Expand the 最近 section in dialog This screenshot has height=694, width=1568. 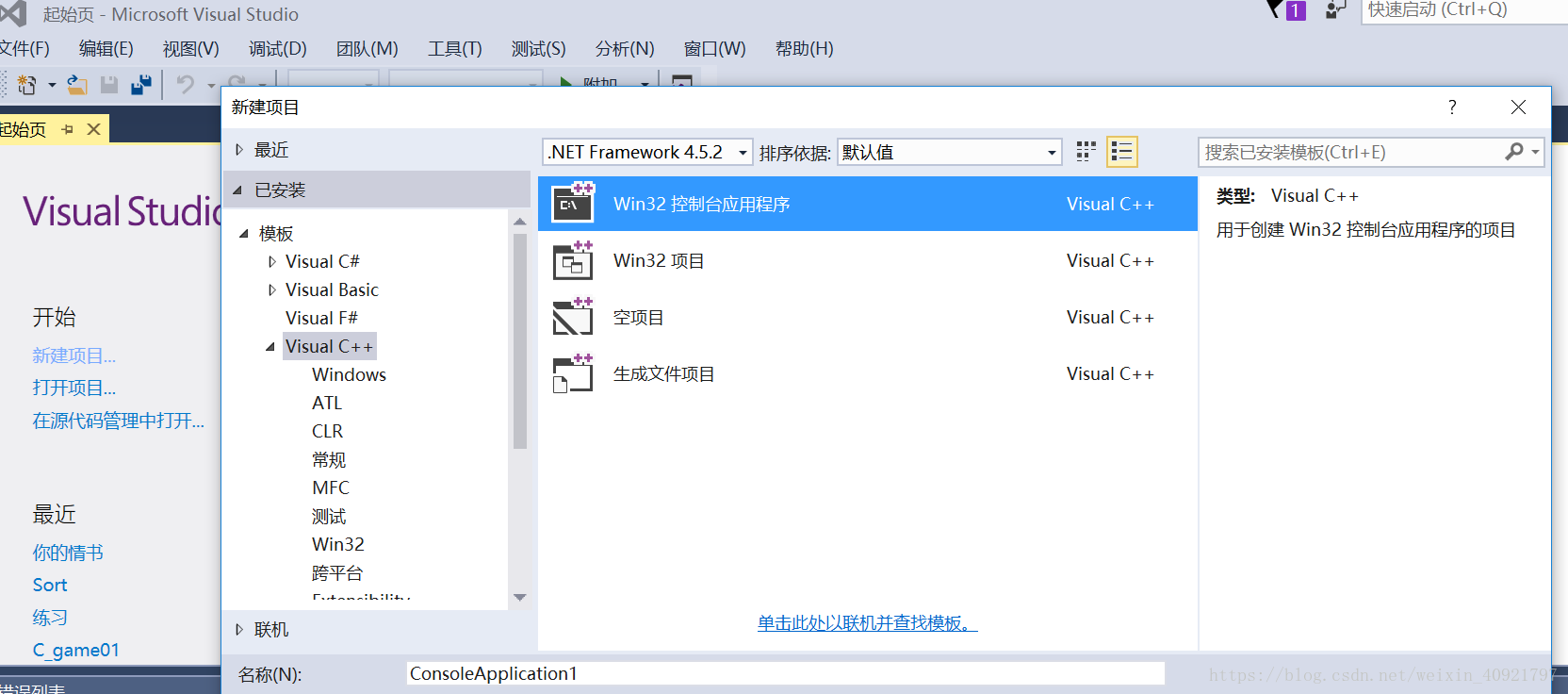[x=239, y=150]
